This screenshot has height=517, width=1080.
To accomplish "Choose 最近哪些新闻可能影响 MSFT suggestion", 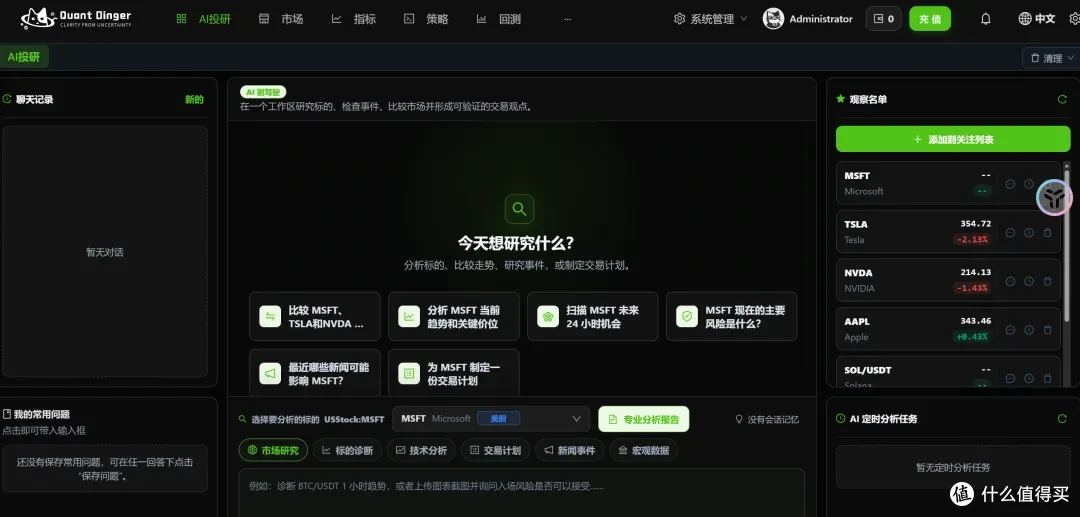I will click(315, 373).
